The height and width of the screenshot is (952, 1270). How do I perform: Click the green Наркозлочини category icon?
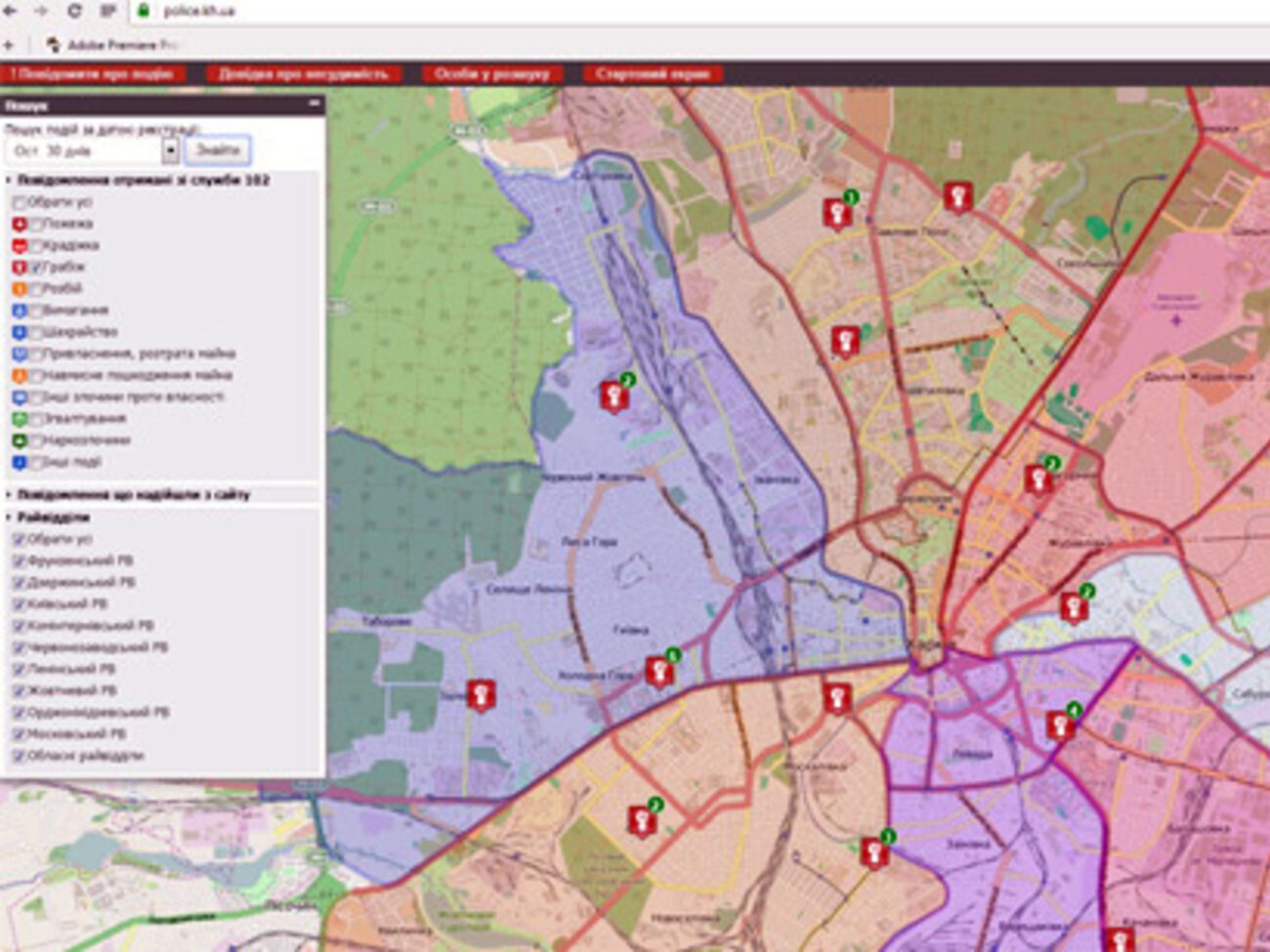19,441
